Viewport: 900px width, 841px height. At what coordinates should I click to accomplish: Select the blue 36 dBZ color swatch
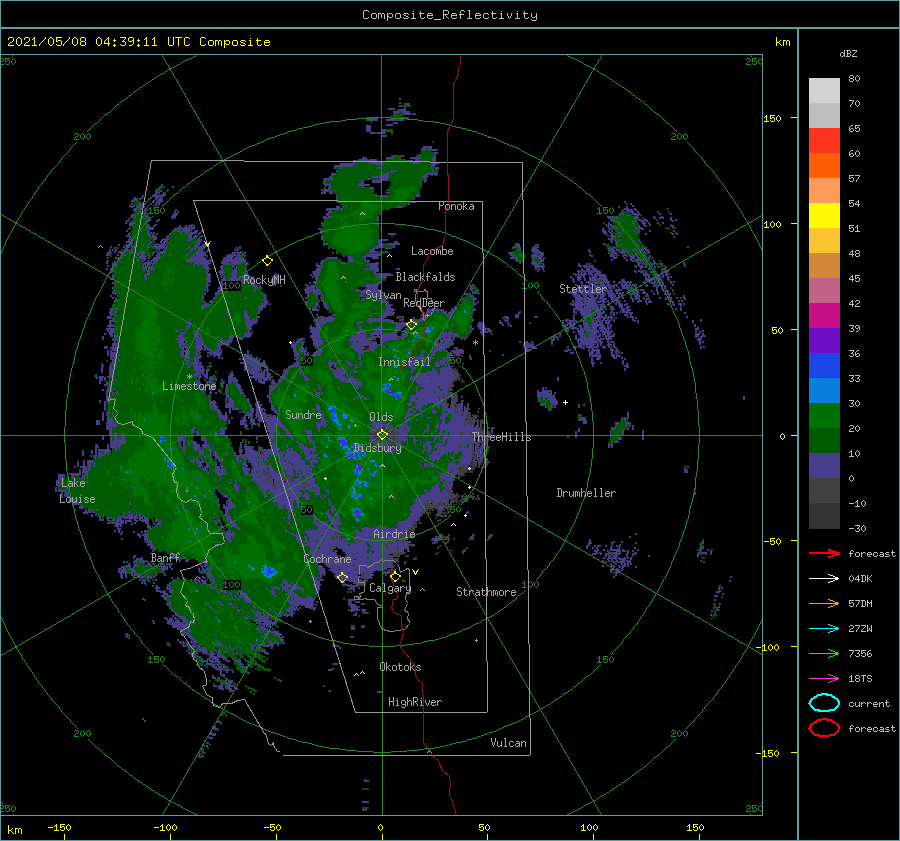(x=824, y=365)
